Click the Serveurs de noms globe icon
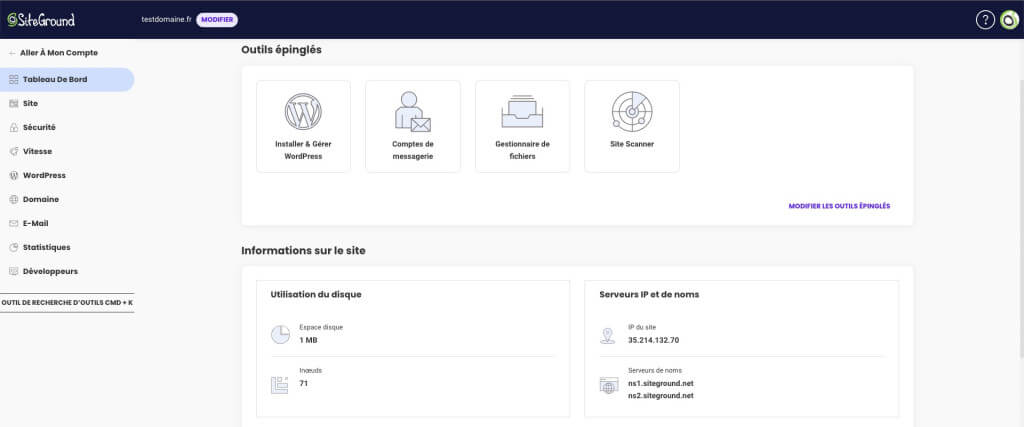Screen dimensions: 1024x427 [609, 385]
